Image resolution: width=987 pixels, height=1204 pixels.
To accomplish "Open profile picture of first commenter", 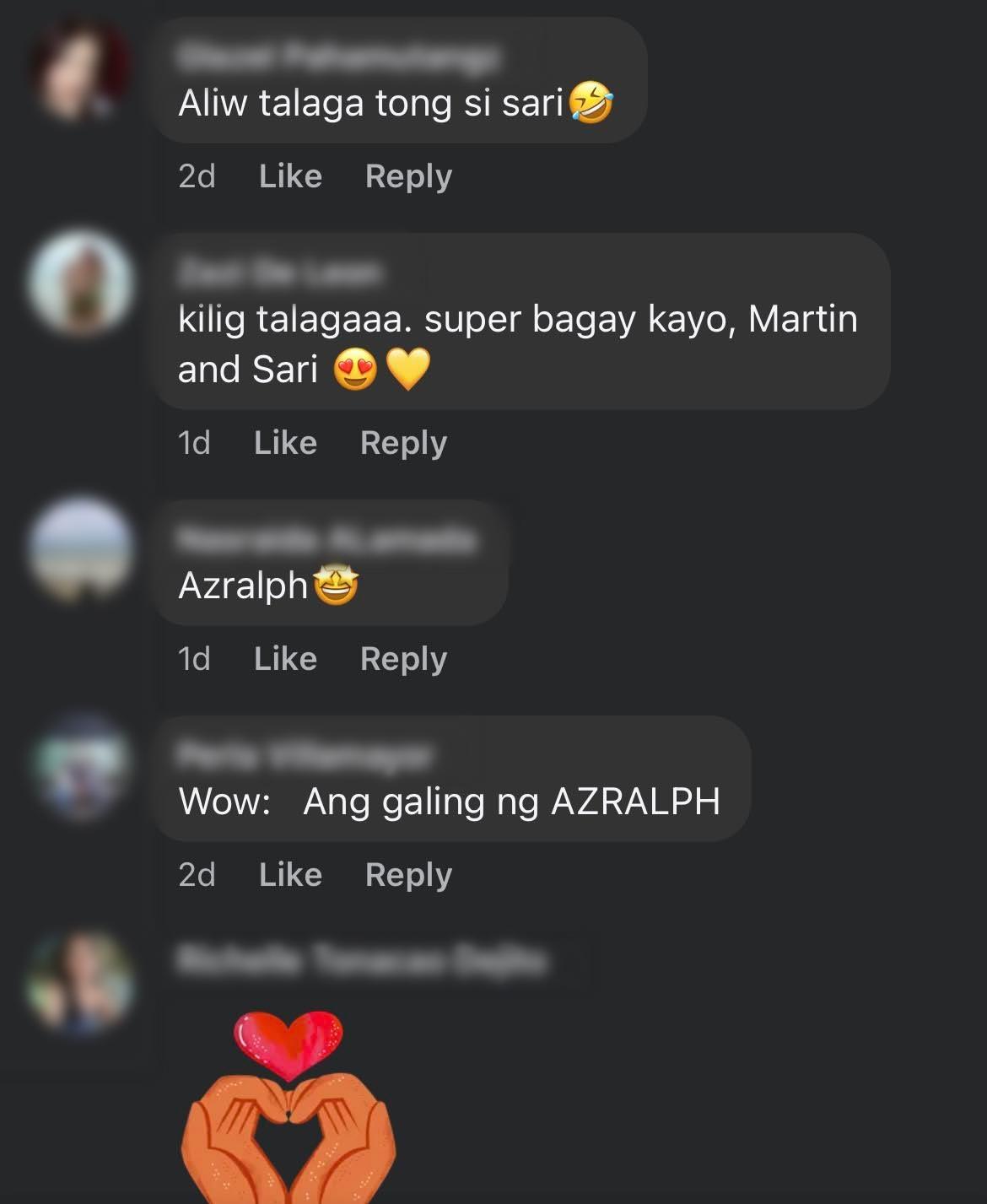I will (x=80, y=70).
